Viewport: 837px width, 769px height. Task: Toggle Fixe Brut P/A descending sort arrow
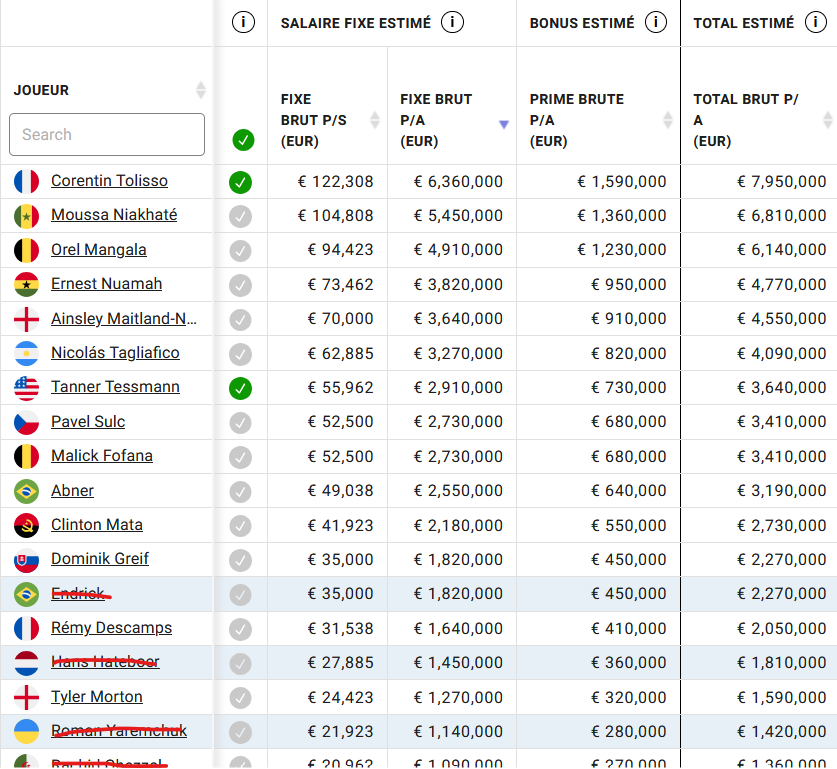click(x=503, y=124)
